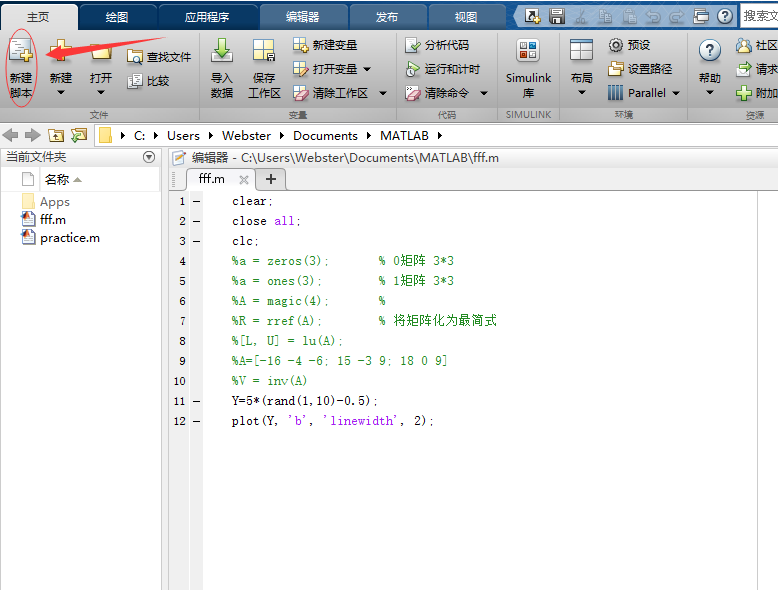The image size is (778, 590).
Task: Switch to the Home (主页) tab
Action: click(x=38, y=17)
